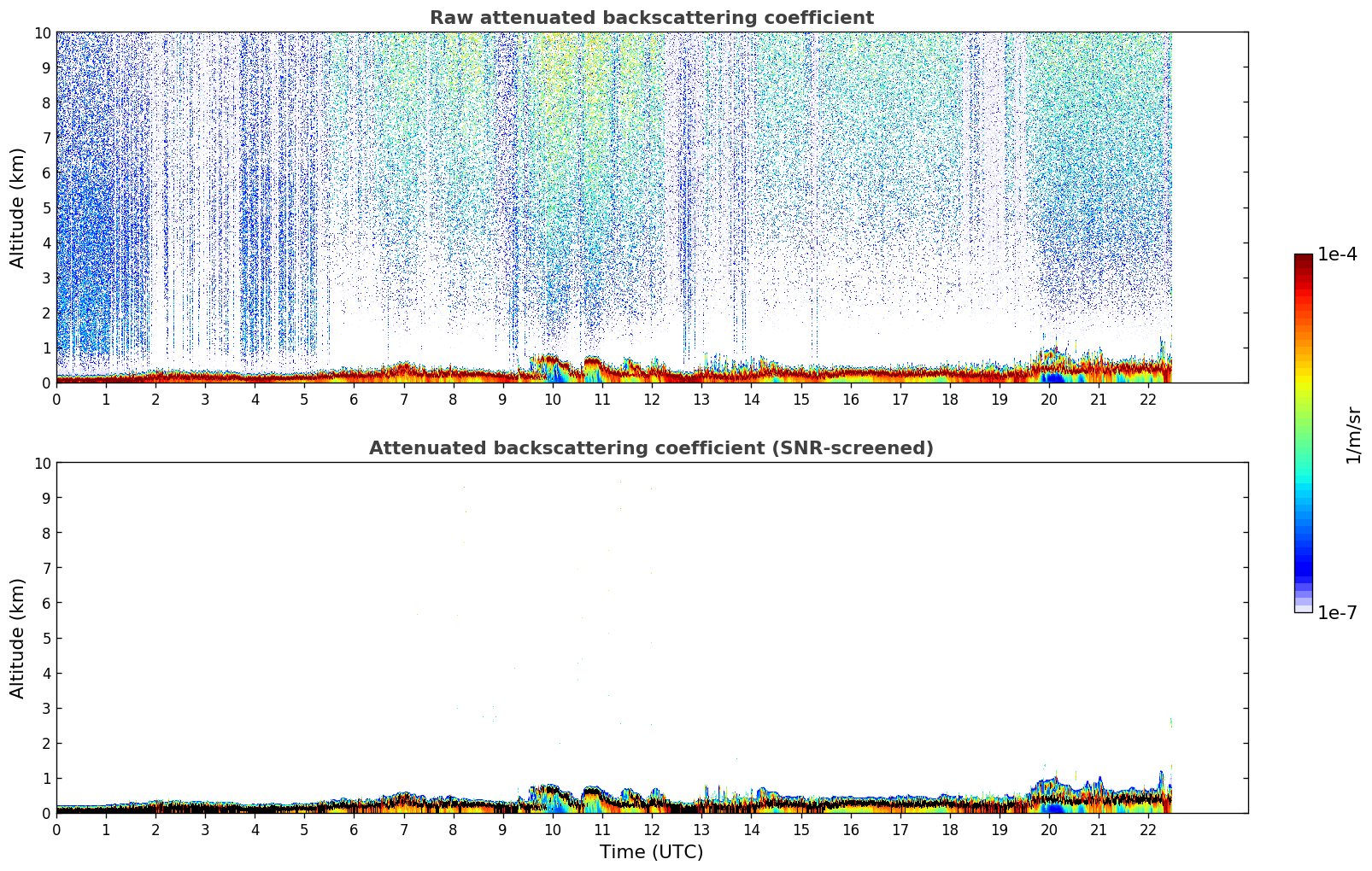Click the SNR-screened backscatter plot area
Screen dimensions: 1372x871
(x=652, y=638)
